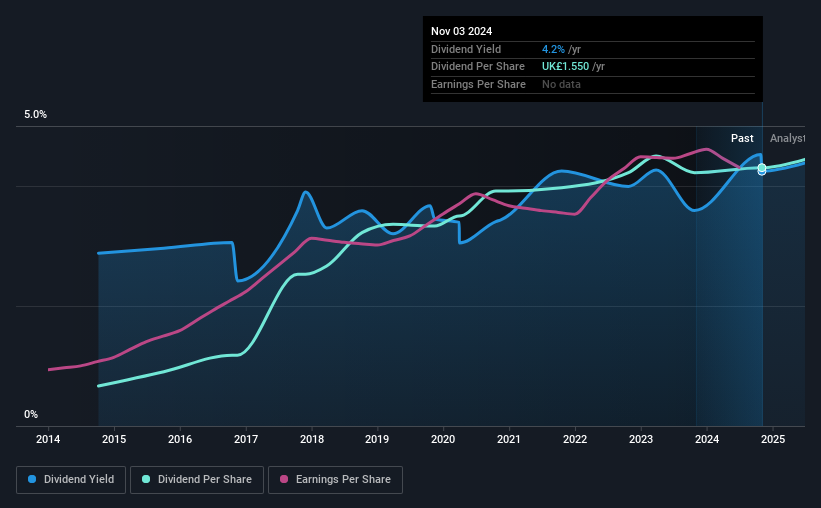Click the teal Dividend Per Share legend dot
Image resolution: width=821 pixels, height=508 pixels.
[146, 479]
